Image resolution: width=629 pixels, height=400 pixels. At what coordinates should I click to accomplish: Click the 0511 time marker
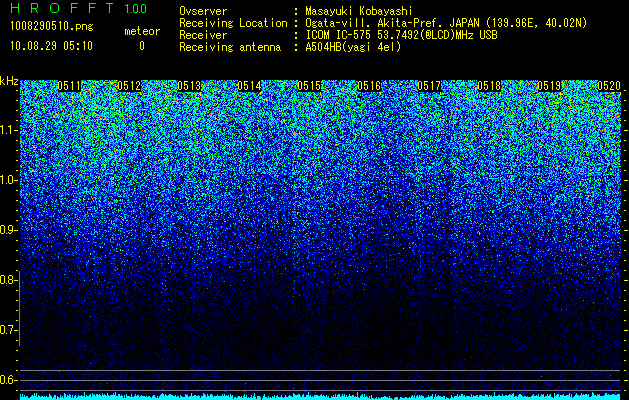tap(69, 86)
